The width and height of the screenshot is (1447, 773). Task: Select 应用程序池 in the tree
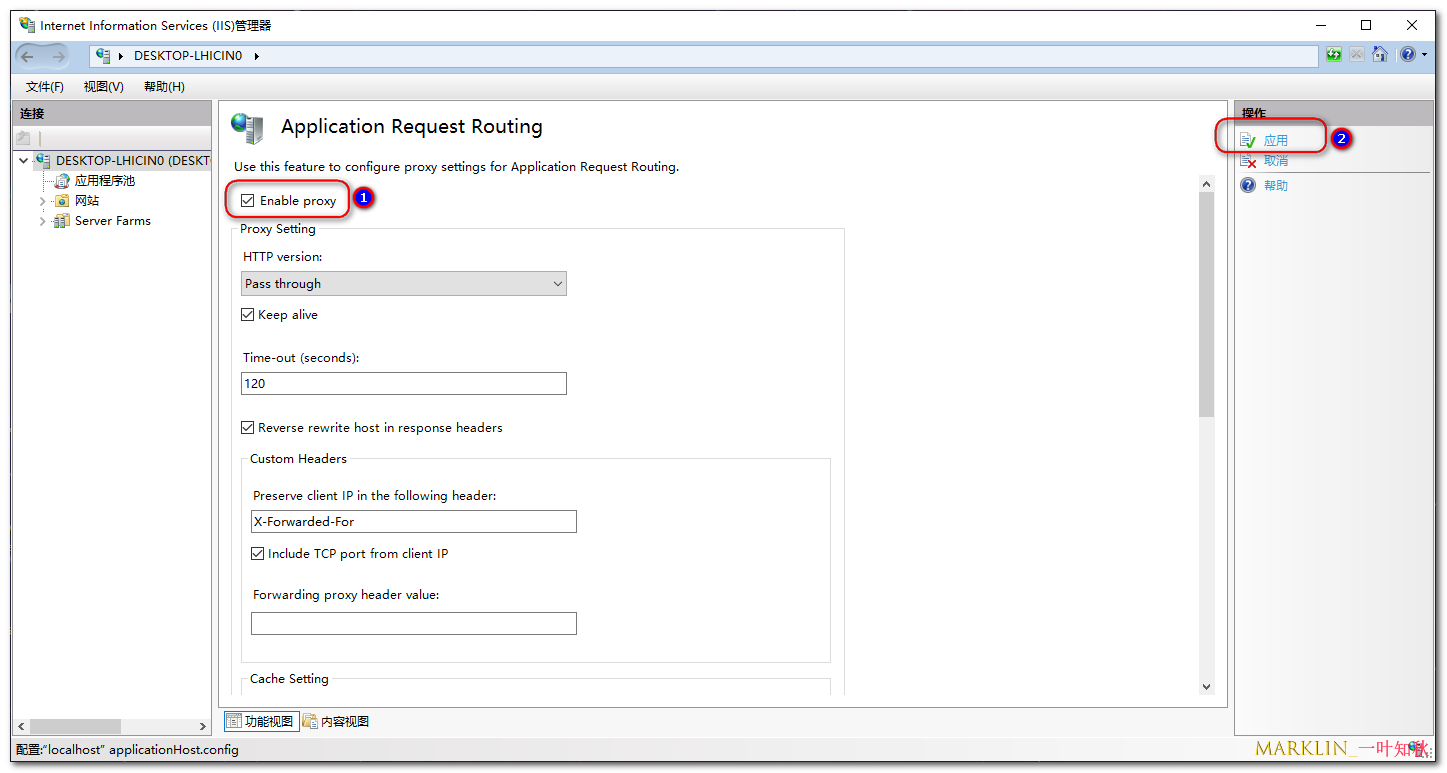(x=105, y=181)
